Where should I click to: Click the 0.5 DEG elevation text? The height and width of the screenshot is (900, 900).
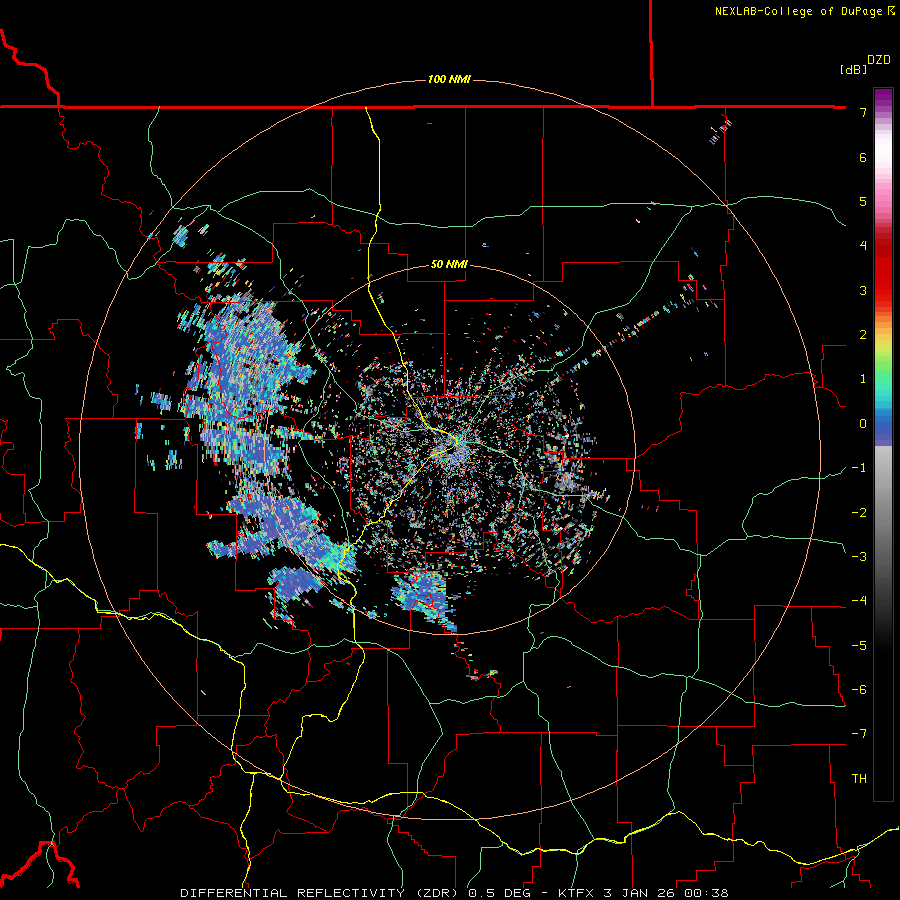click(x=499, y=893)
